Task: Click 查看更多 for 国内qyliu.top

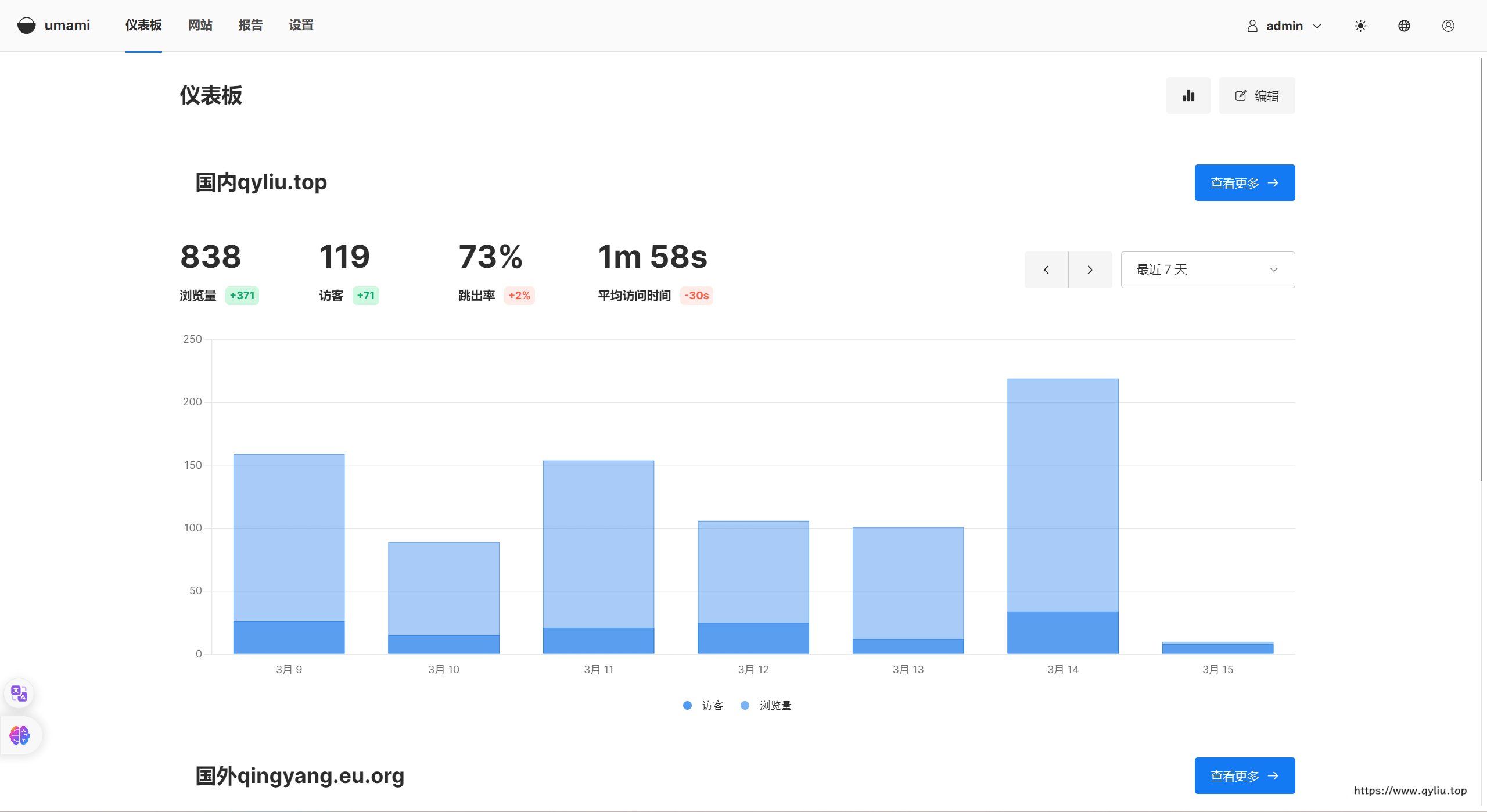Action: [x=1244, y=183]
